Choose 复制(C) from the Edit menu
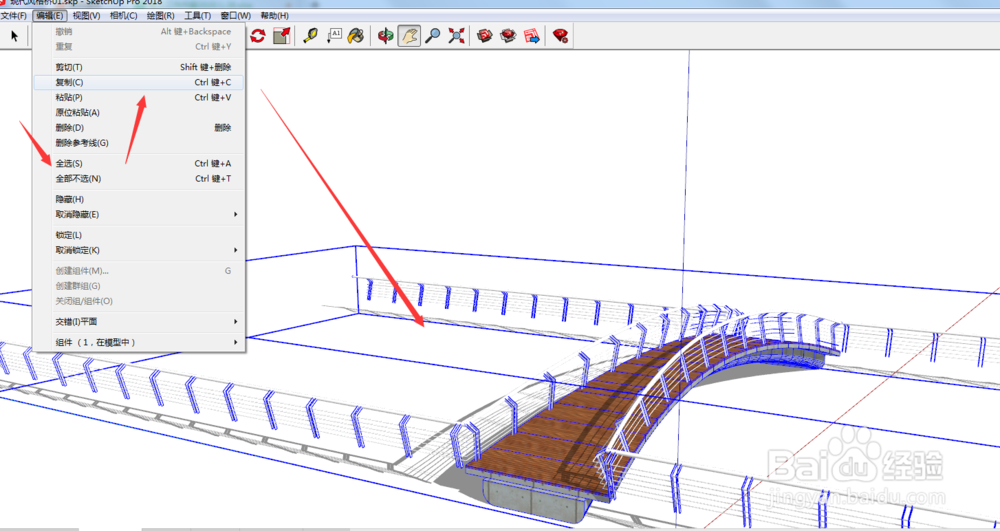The width and height of the screenshot is (1000, 531). pos(139,82)
